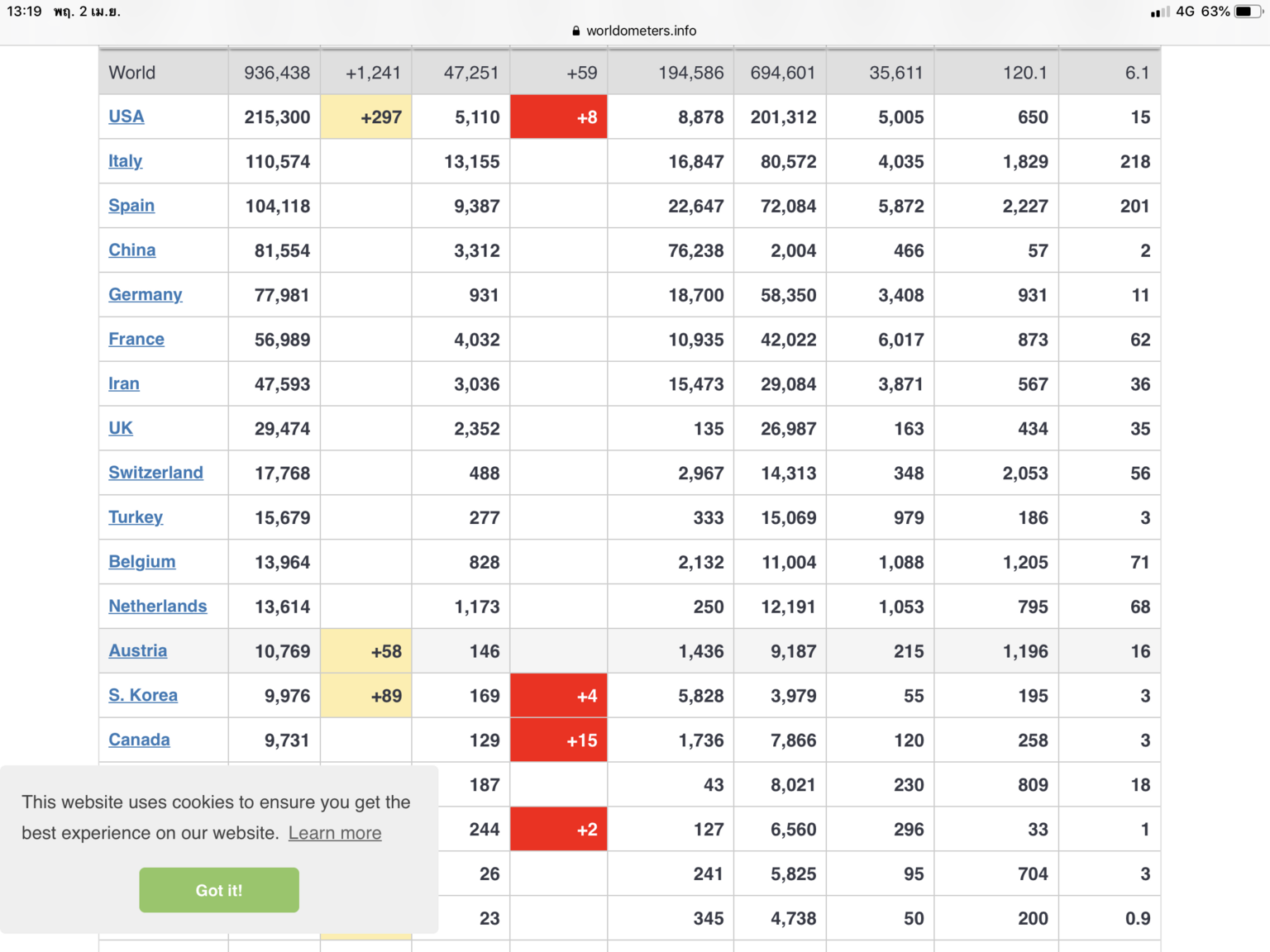Tap the cellular signal bars icon
This screenshot has width=1270, height=952.
pos(1159,12)
